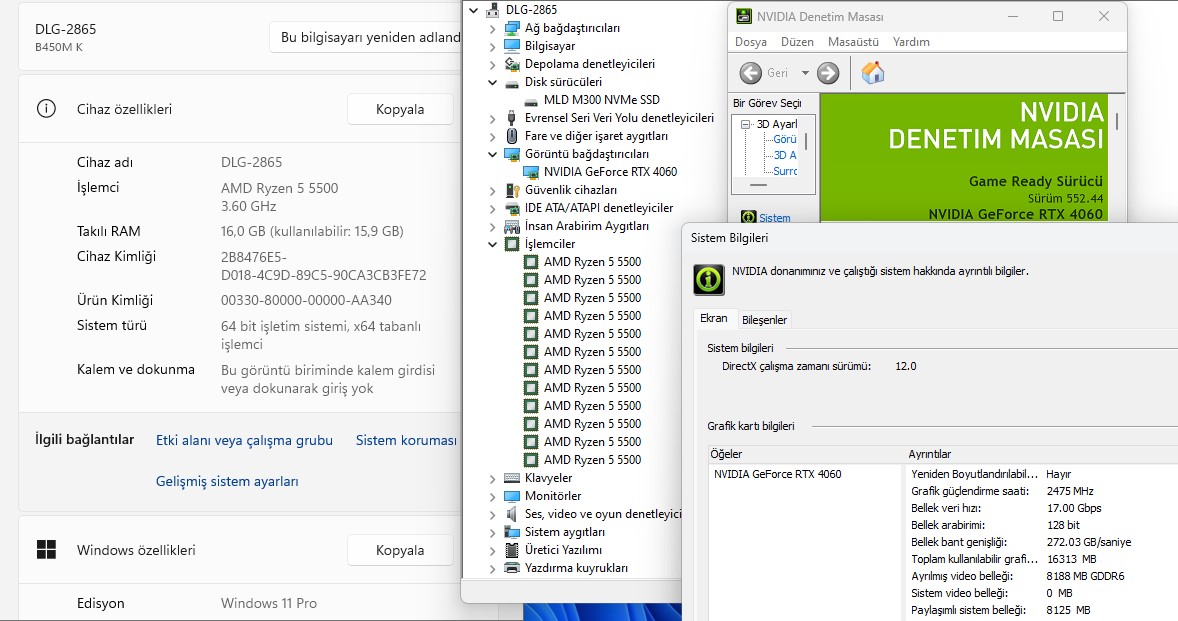Viewport: 1178px width, 621px height.
Task: Click the IDE ATA/ATAPI denetleyiciler icon
Action: 512,208
